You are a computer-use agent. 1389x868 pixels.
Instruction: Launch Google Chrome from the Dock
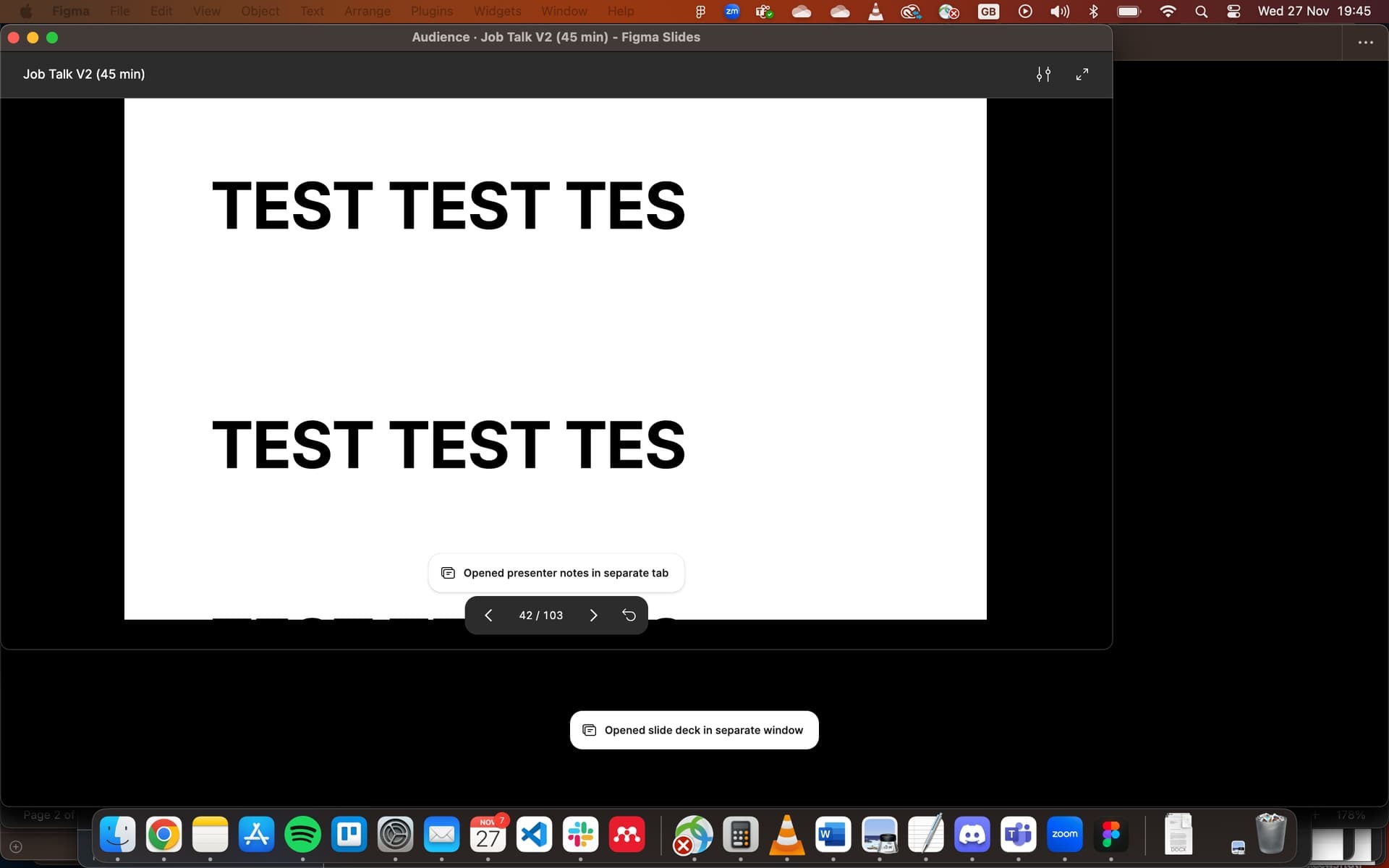[x=164, y=835]
